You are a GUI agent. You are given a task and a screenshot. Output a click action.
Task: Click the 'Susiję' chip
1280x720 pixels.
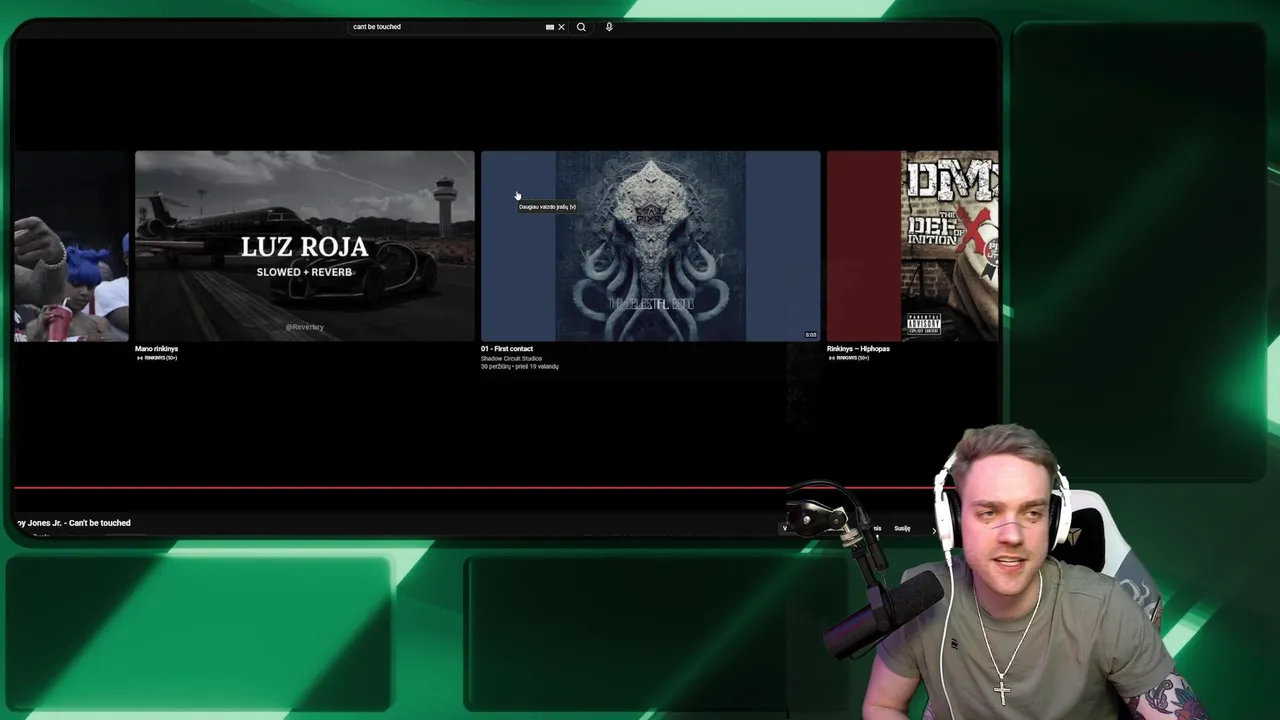pyautogui.click(x=902, y=528)
